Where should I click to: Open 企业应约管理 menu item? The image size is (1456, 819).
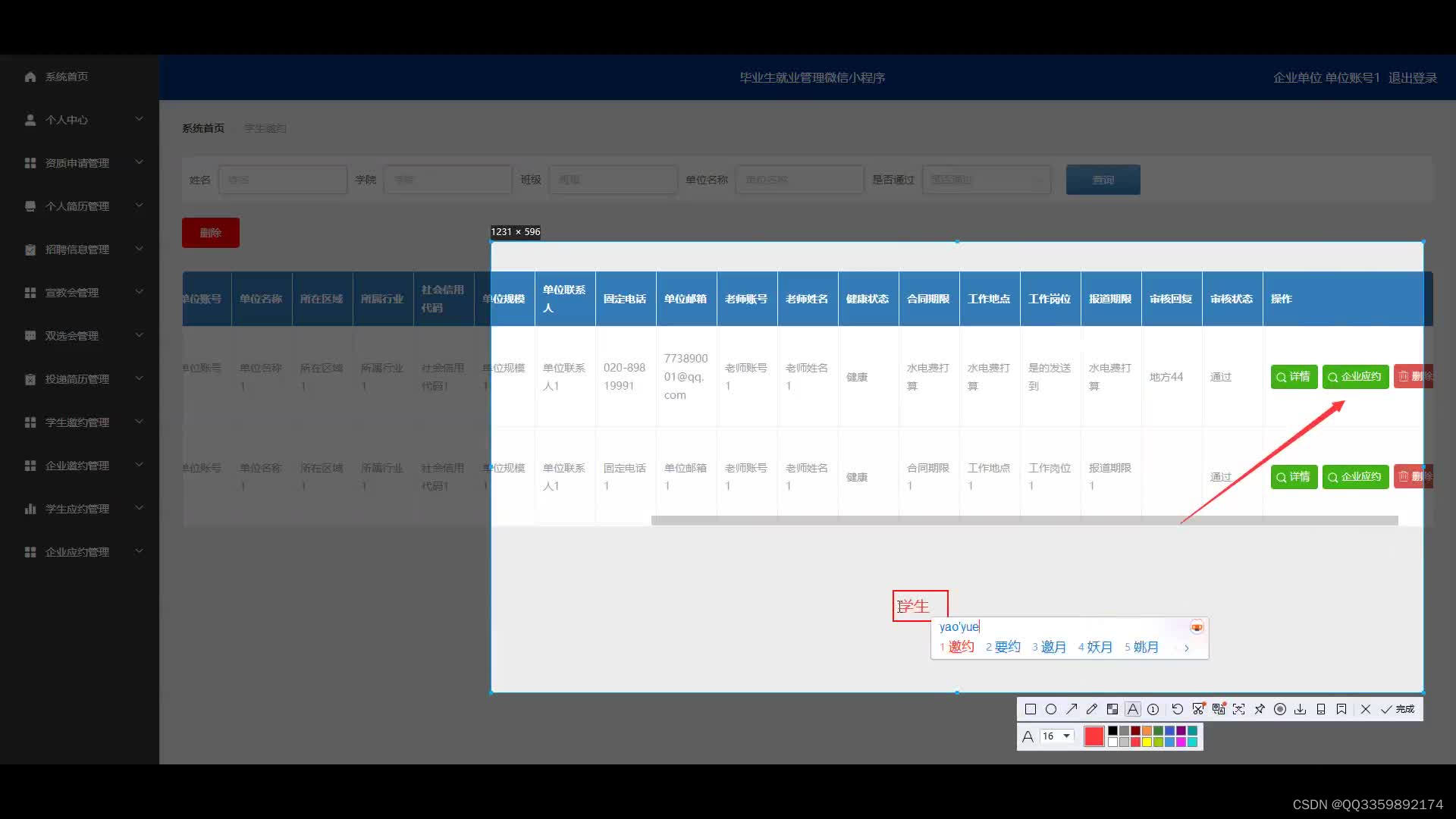coord(79,552)
